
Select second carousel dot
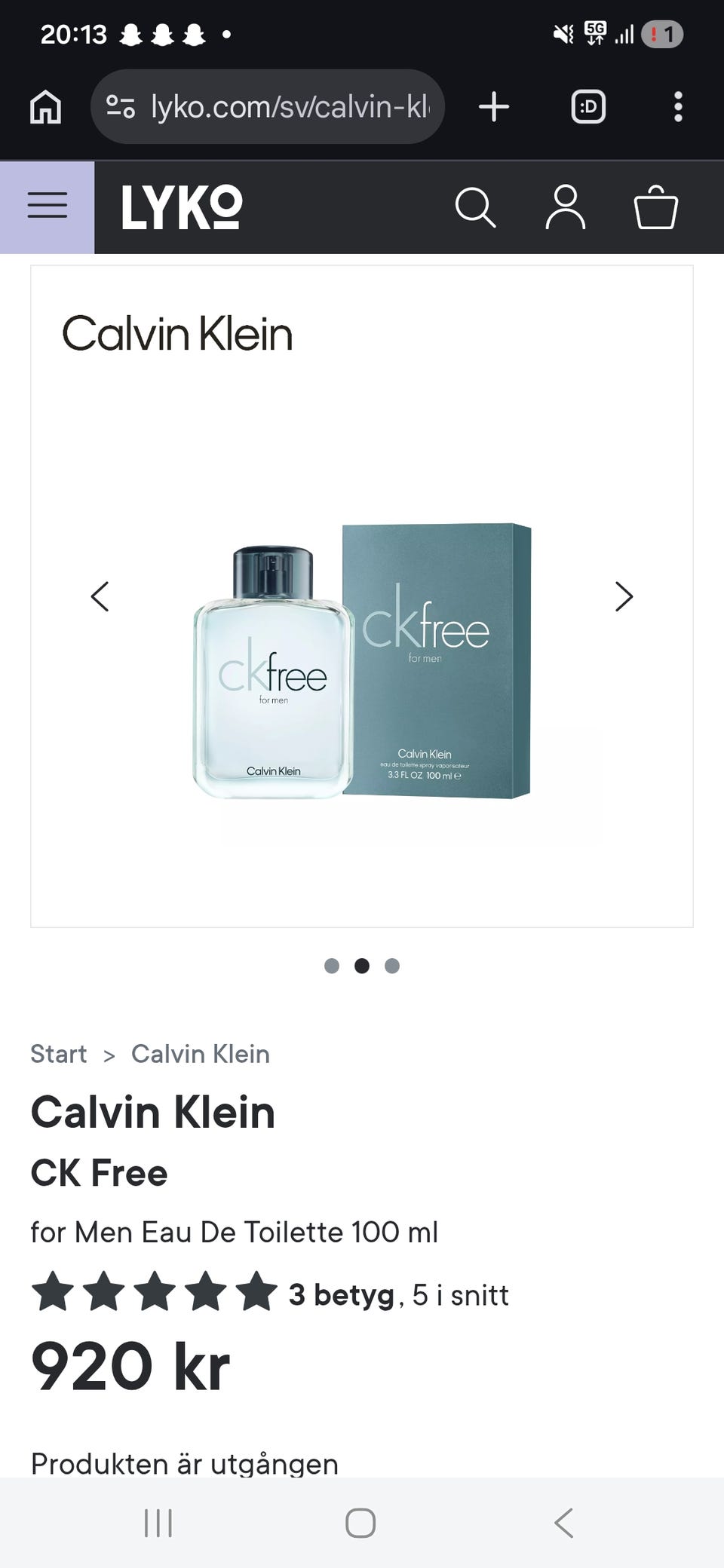pyautogui.click(x=362, y=966)
